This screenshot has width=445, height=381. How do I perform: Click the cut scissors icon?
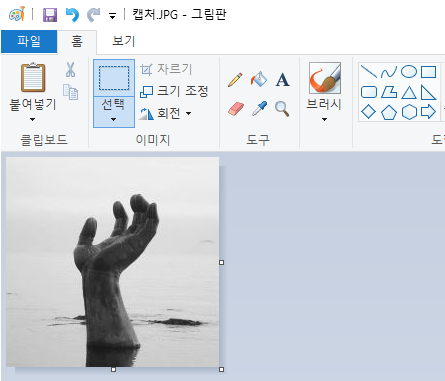coord(70,69)
